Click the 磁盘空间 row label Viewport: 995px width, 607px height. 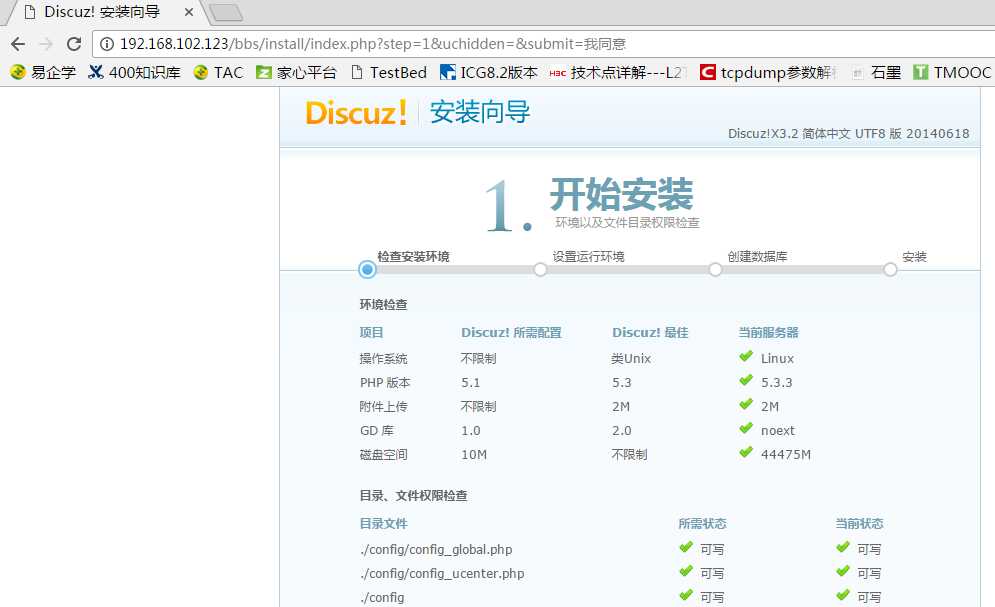(383, 455)
